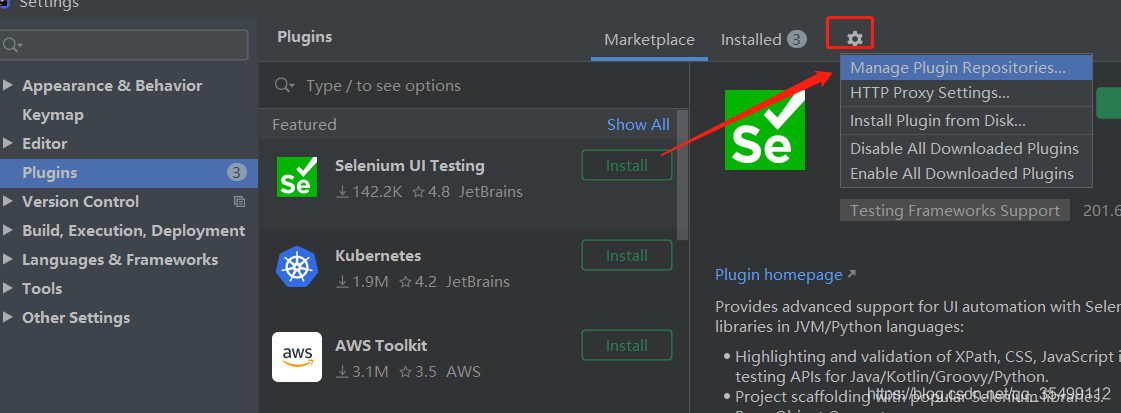Click the Selenium 142.2K downloads count
The height and width of the screenshot is (413, 1121).
coord(369,192)
